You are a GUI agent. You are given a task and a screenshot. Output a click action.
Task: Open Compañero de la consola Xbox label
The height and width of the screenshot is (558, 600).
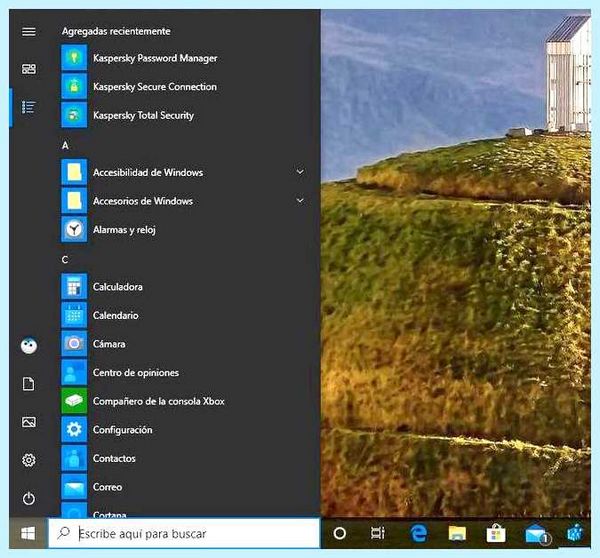coord(159,401)
